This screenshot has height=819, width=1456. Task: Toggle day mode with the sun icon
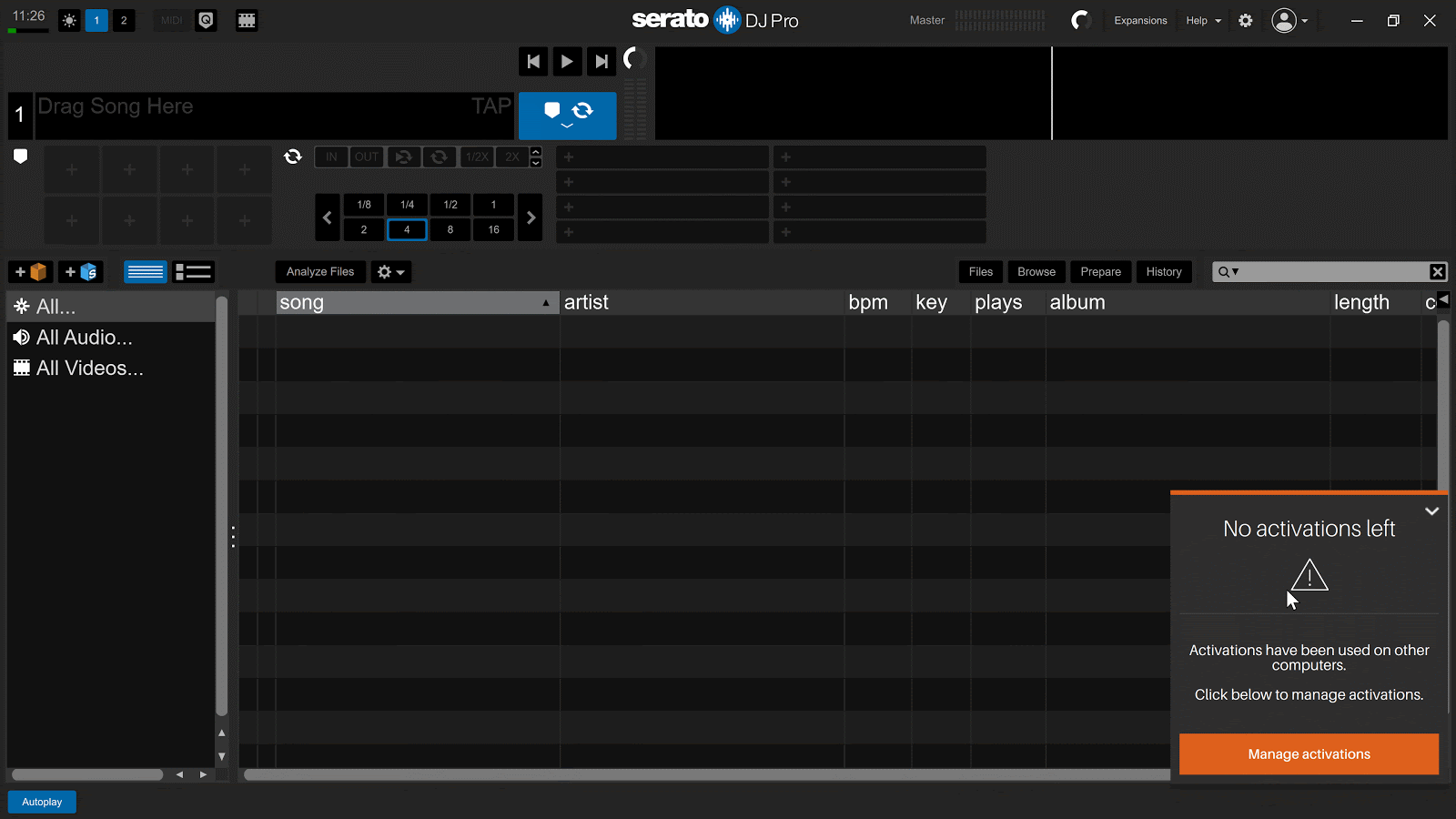pyautogui.click(x=69, y=20)
